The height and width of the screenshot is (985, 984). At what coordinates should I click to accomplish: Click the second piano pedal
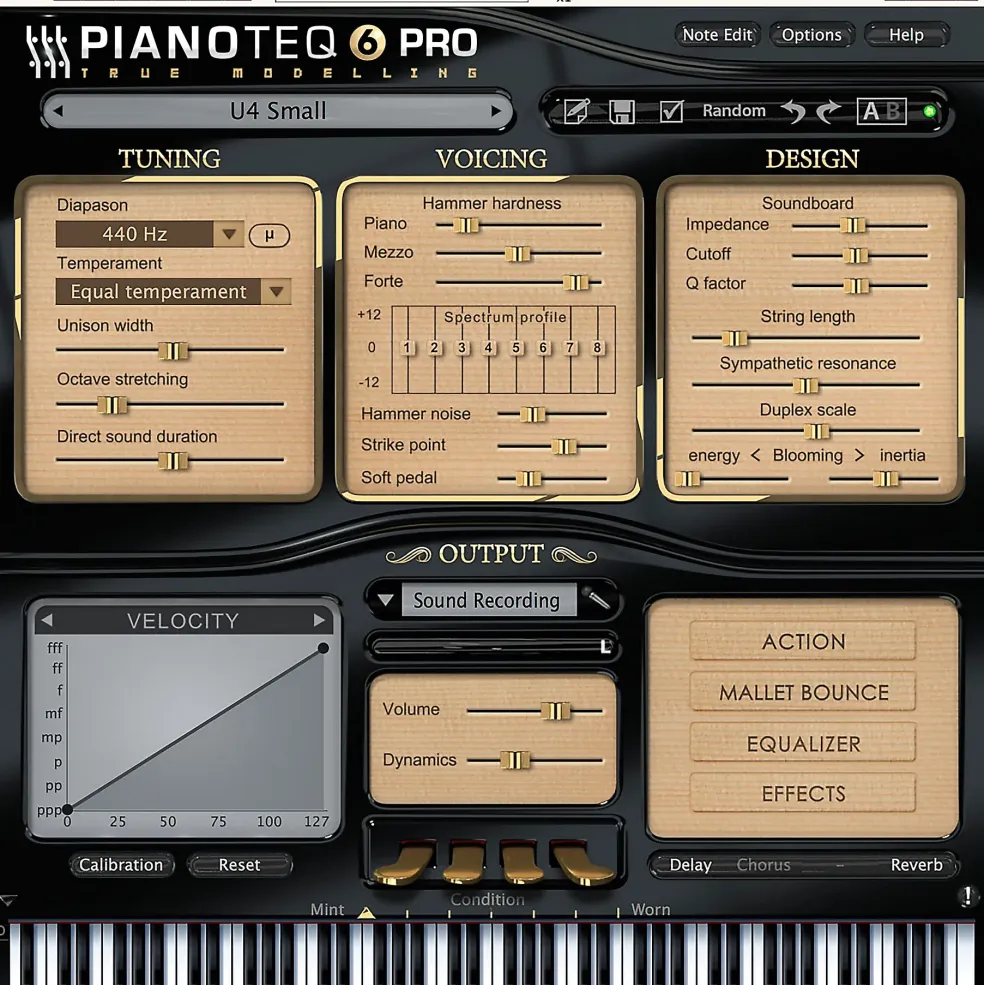(465, 863)
